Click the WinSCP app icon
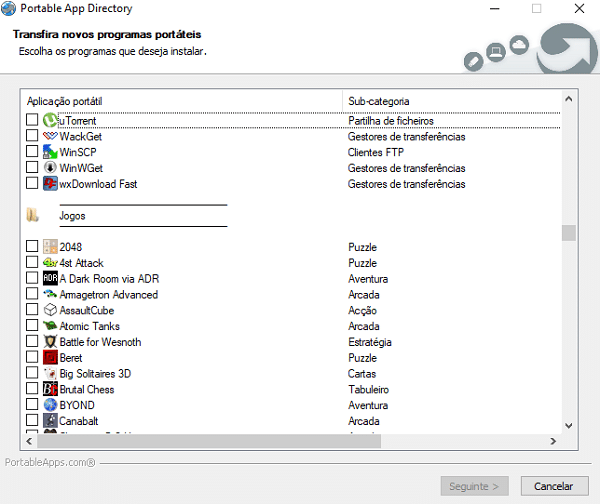The image size is (600, 504). pyautogui.click(x=50, y=152)
